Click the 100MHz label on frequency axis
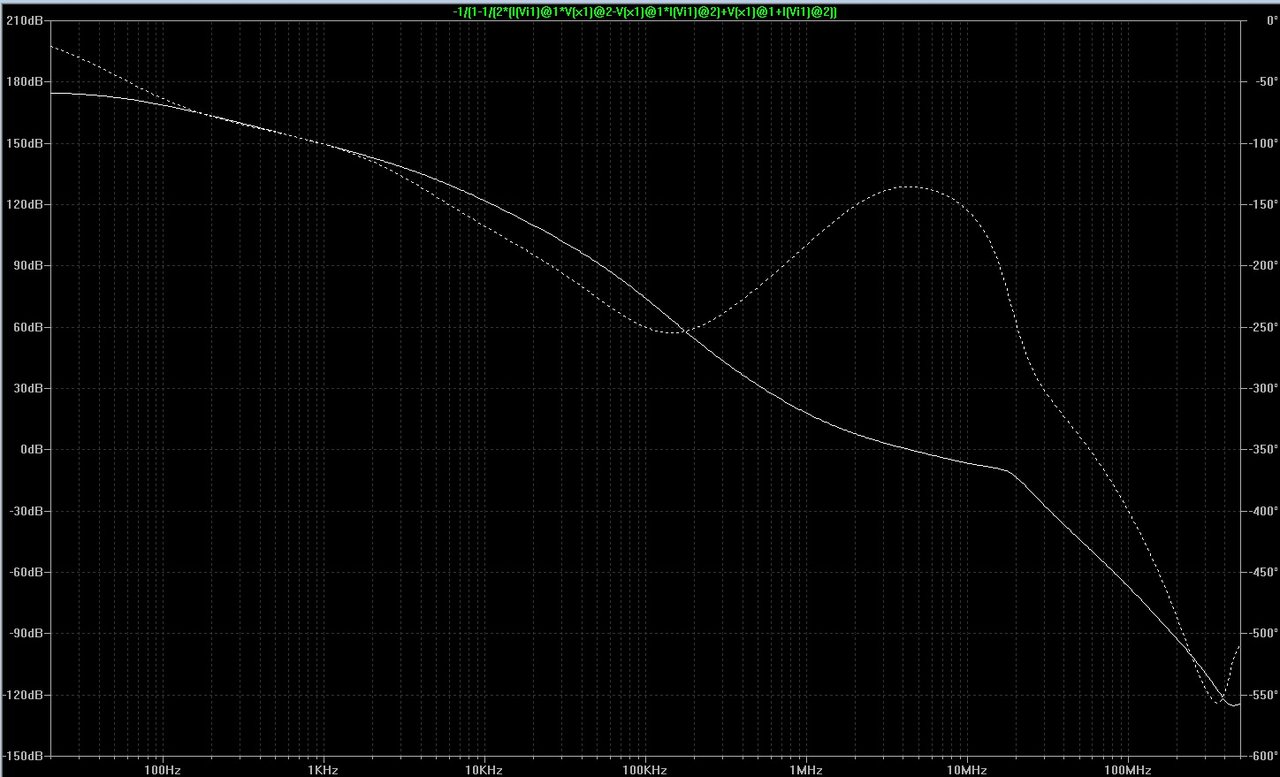The image size is (1280, 777). (x=1128, y=770)
